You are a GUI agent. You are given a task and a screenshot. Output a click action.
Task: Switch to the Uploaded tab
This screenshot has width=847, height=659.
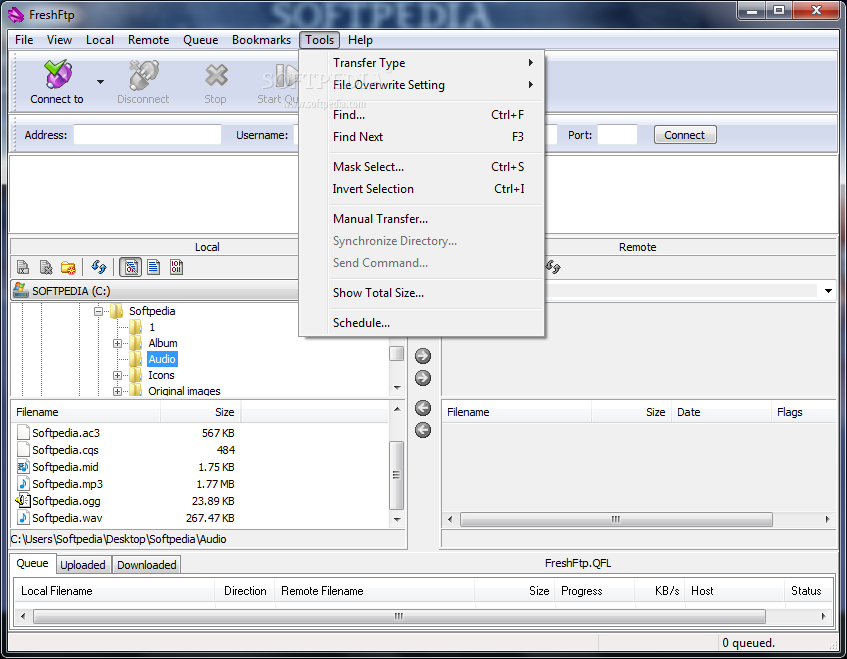pyautogui.click(x=83, y=564)
